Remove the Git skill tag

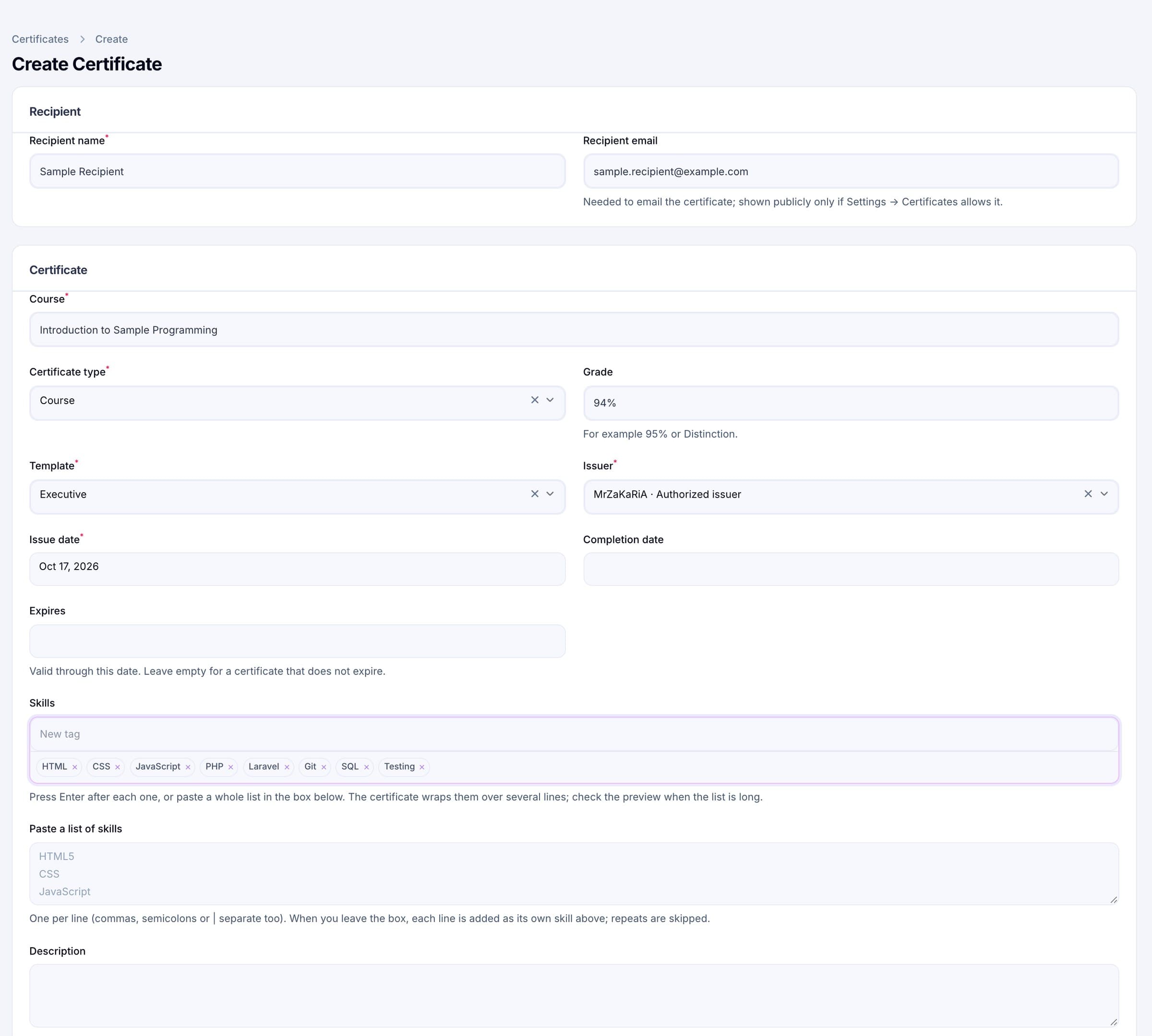point(324,767)
